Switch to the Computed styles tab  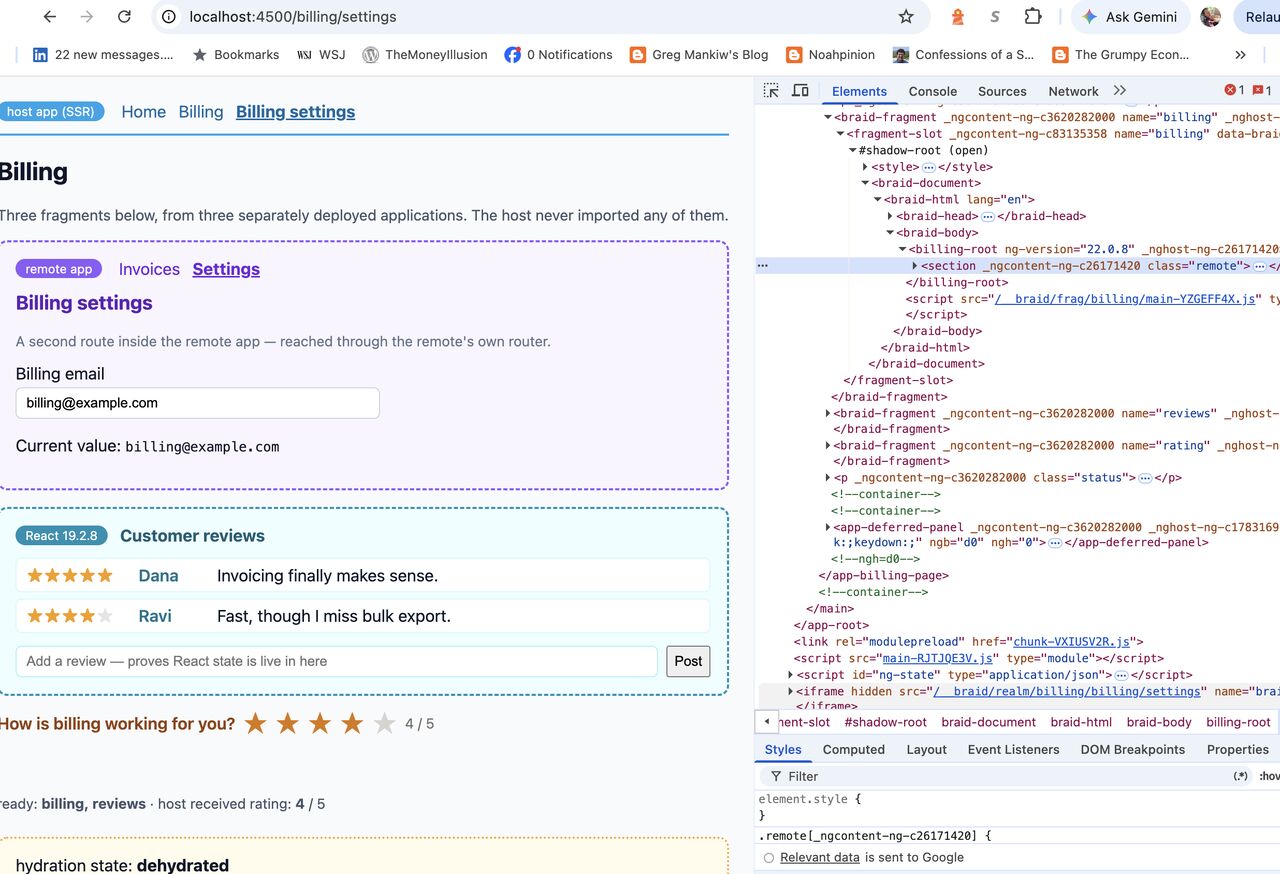pos(853,749)
